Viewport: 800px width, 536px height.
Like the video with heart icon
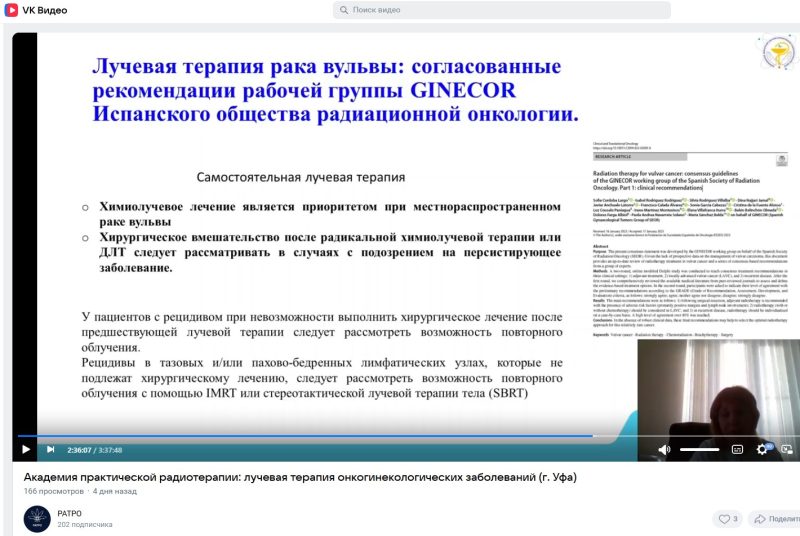tap(723, 519)
